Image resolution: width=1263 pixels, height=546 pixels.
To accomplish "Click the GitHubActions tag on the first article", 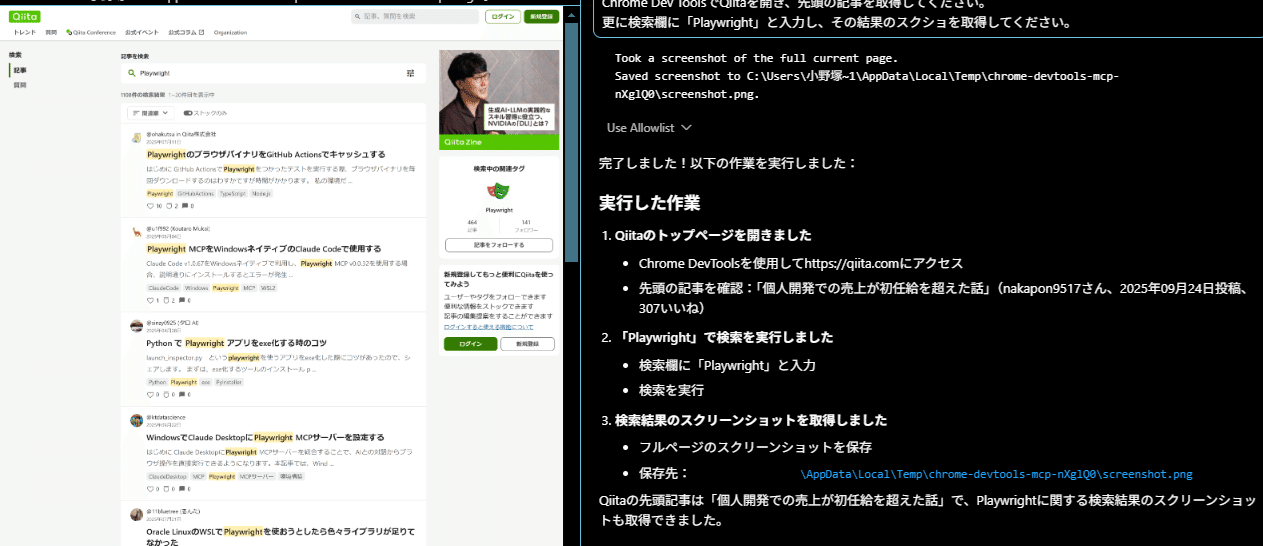I will pos(197,193).
